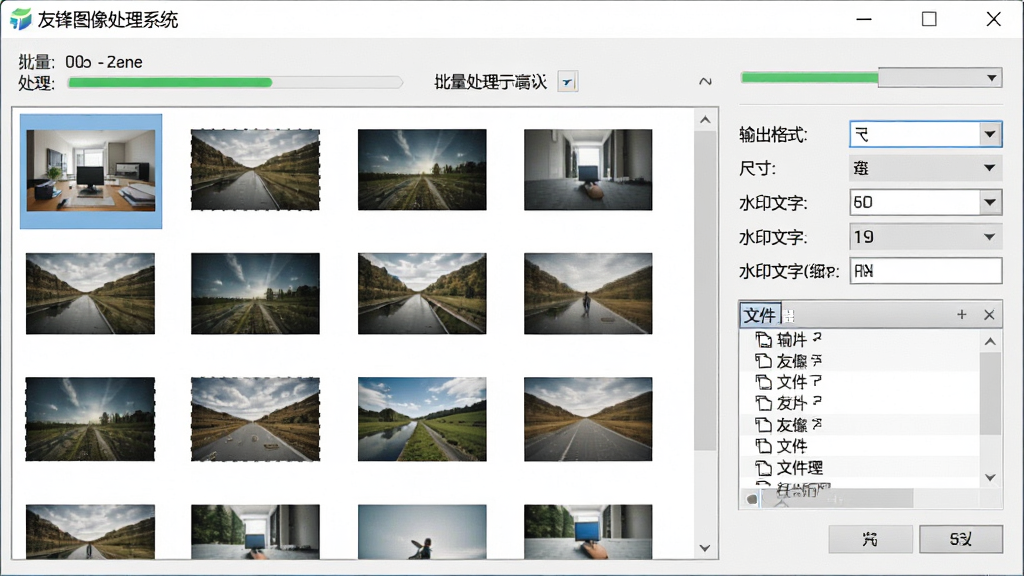Close the 文件 panel with its X icon
1024x576 pixels.
(x=989, y=315)
